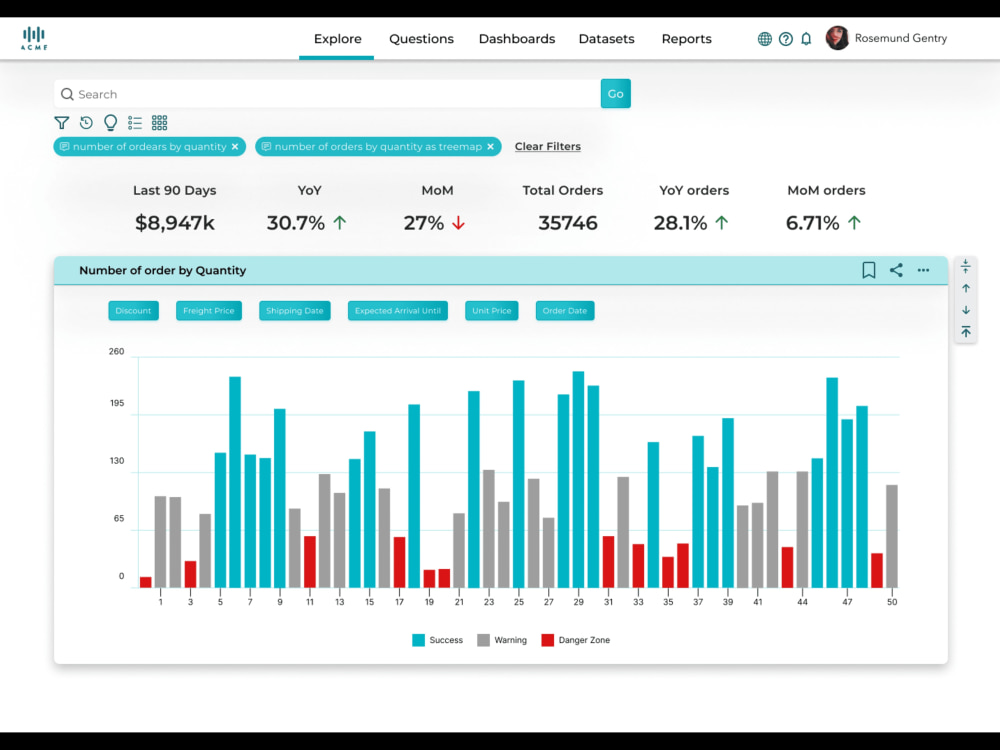Image resolution: width=1000 pixels, height=750 pixels.
Task: Click the 30.7% YoY value
Action: coord(296,223)
